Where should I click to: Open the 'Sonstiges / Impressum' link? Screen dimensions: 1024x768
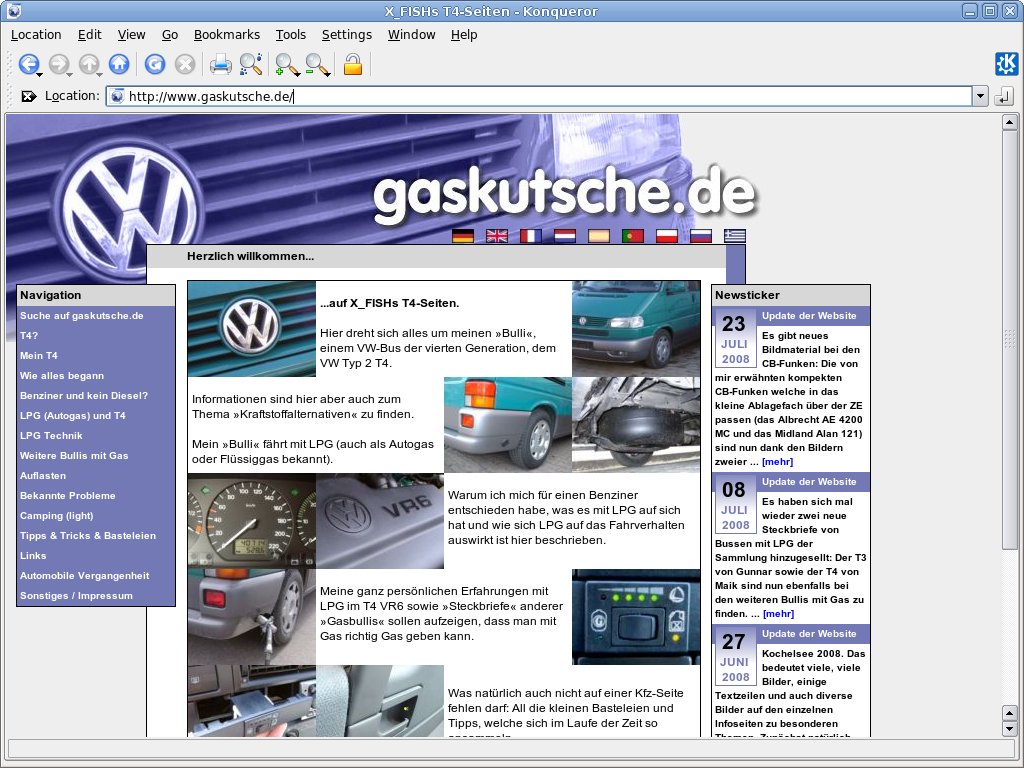[x=76, y=596]
